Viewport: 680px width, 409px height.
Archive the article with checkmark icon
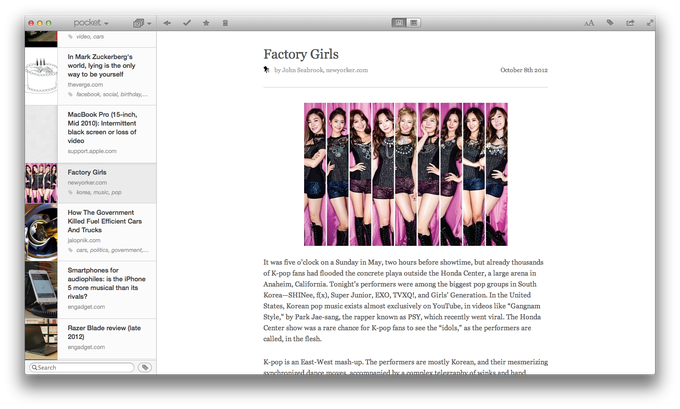pos(187,23)
